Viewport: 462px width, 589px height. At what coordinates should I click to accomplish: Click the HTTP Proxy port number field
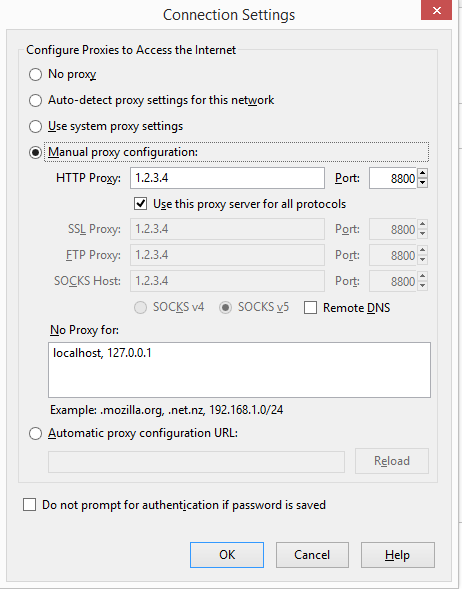(393, 178)
